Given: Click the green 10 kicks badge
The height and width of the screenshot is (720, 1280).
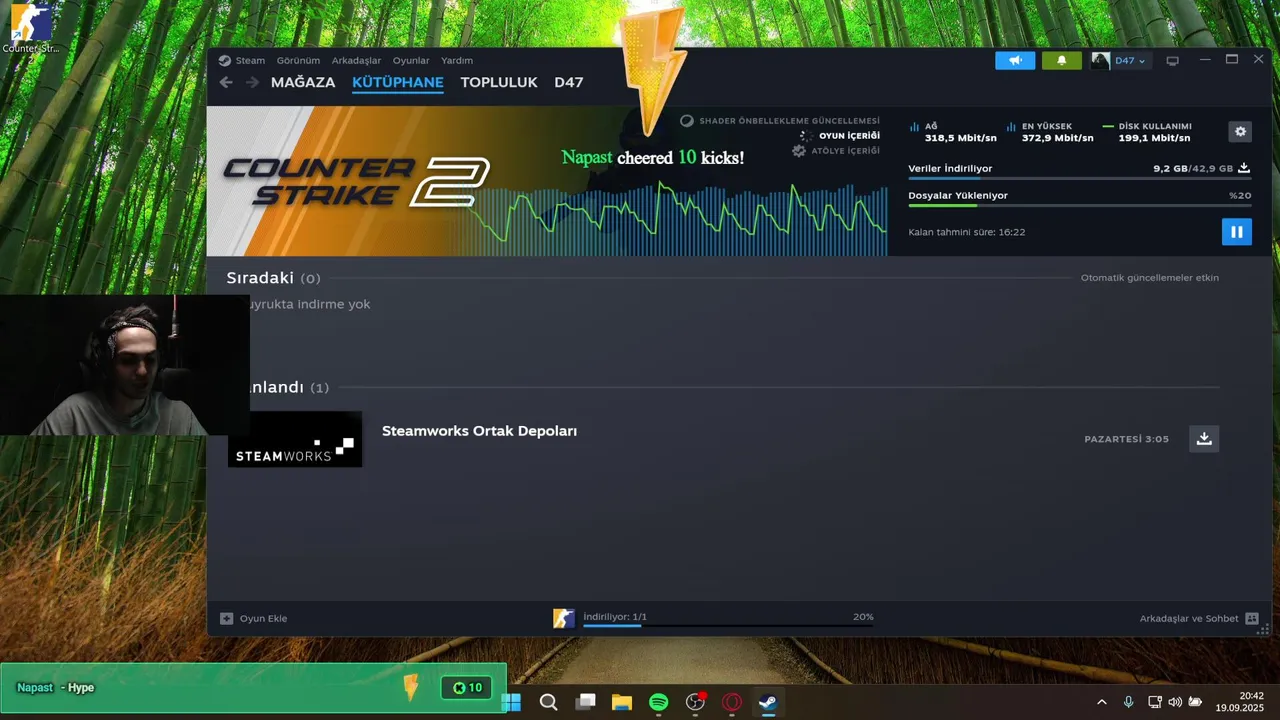Looking at the screenshot, I should click(x=467, y=687).
